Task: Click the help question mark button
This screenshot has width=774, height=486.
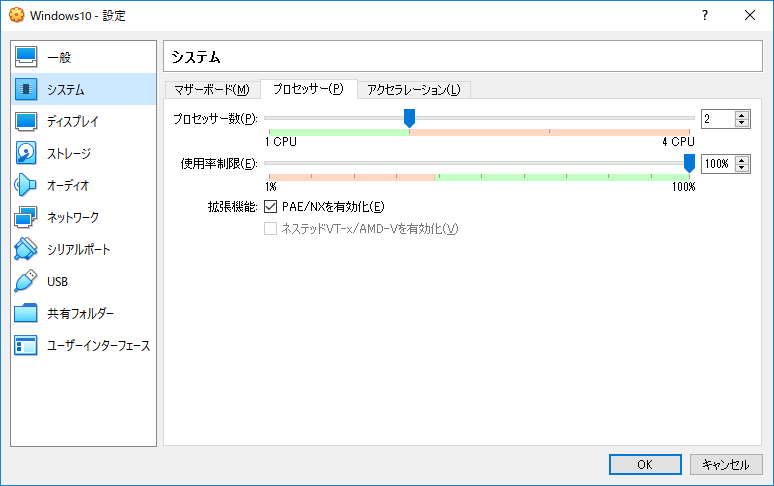Action: [x=705, y=15]
